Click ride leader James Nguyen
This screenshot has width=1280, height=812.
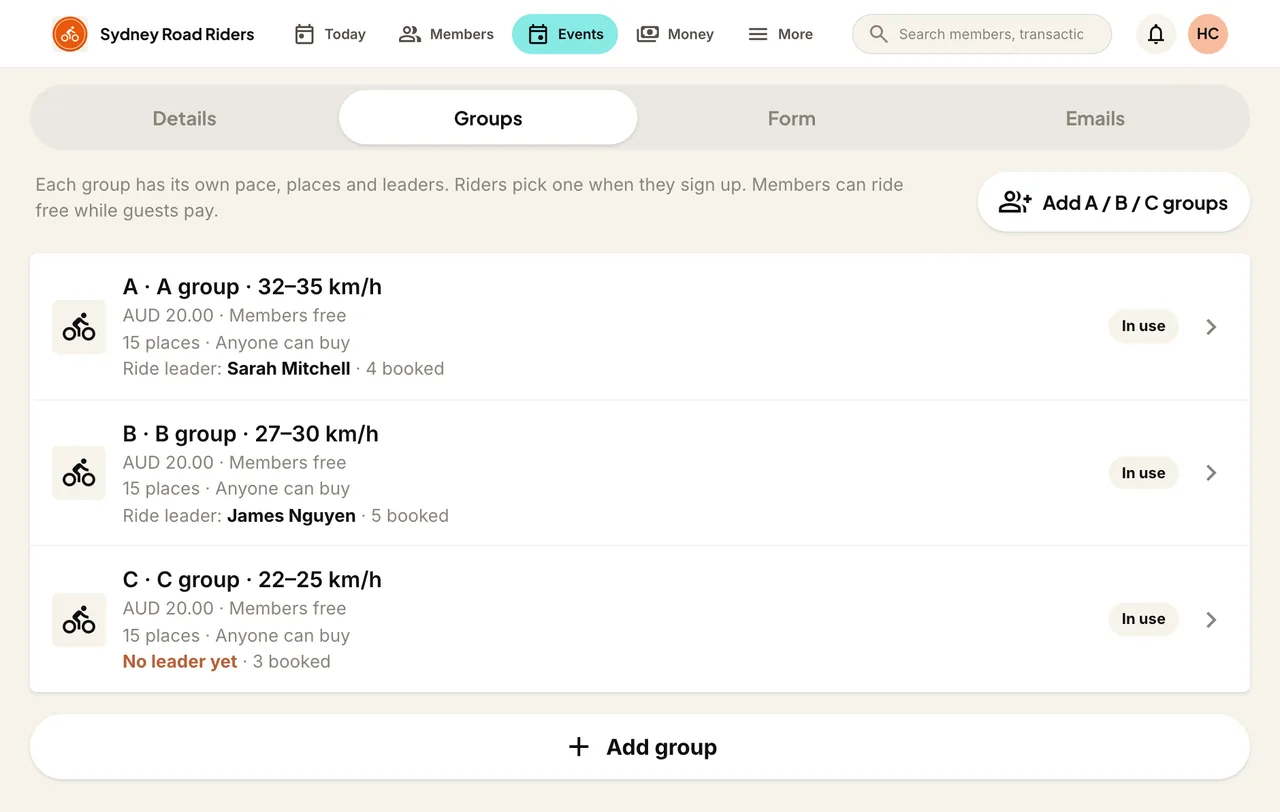pyautogui.click(x=291, y=516)
